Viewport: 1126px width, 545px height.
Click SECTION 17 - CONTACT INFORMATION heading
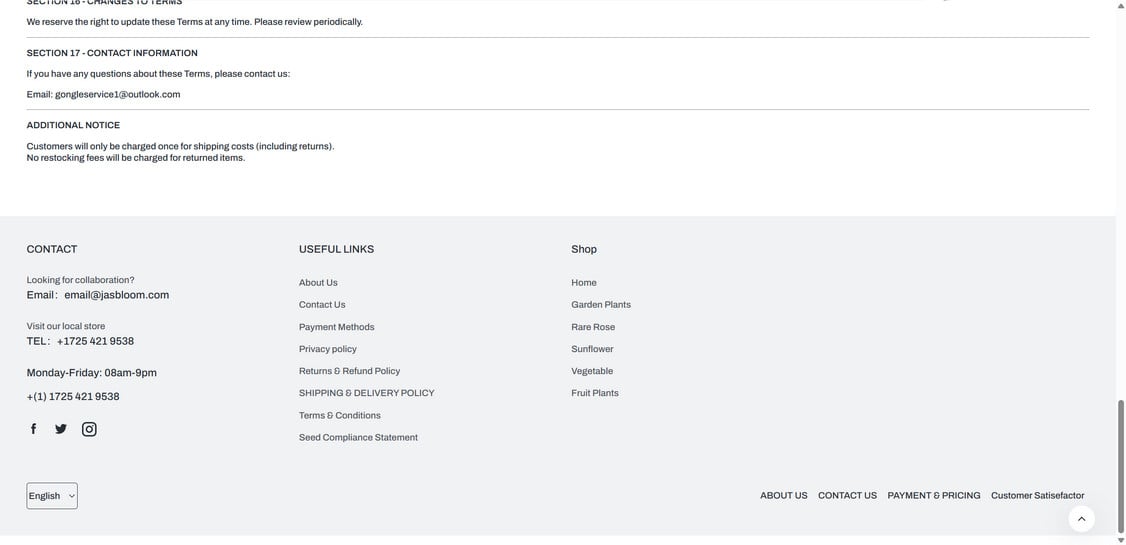coord(112,53)
